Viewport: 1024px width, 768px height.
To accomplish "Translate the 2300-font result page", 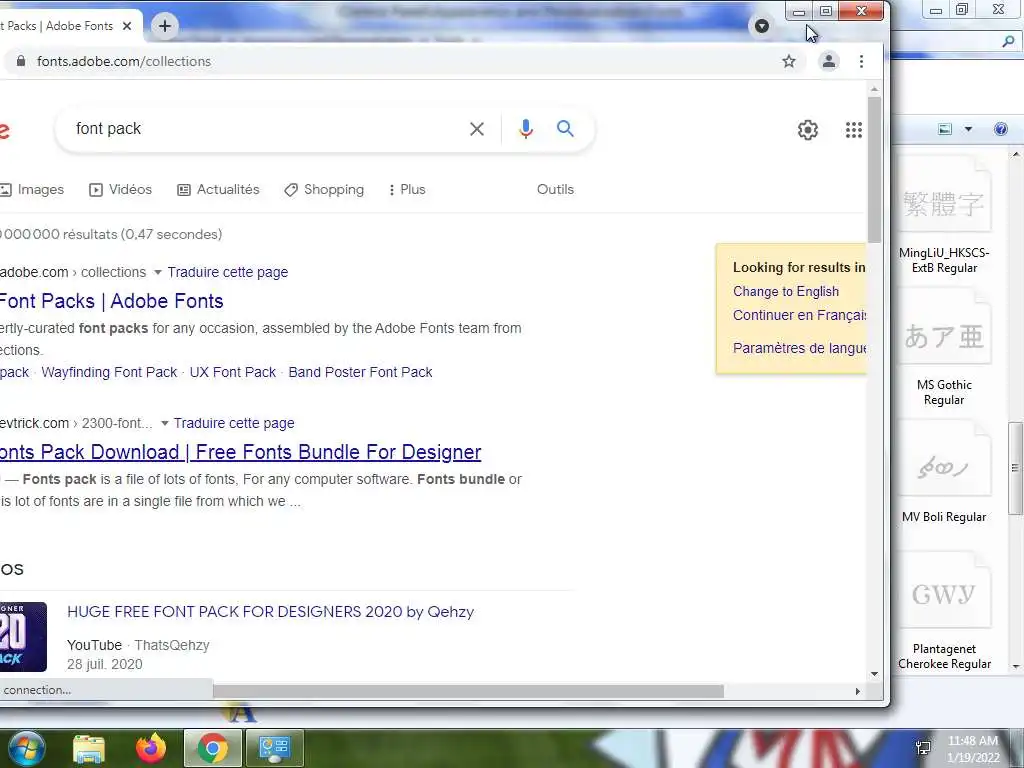I will pyautogui.click(x=234, y=423).
